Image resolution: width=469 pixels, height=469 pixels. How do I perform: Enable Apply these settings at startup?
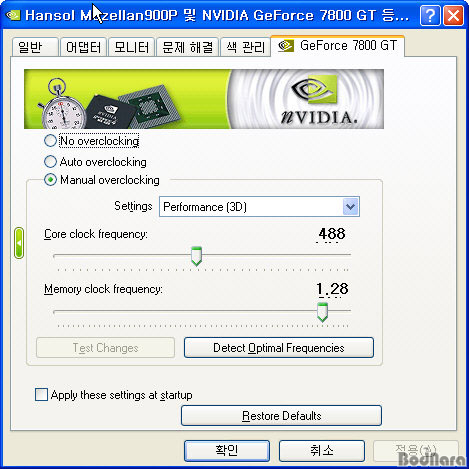click(x=41, y=394)
